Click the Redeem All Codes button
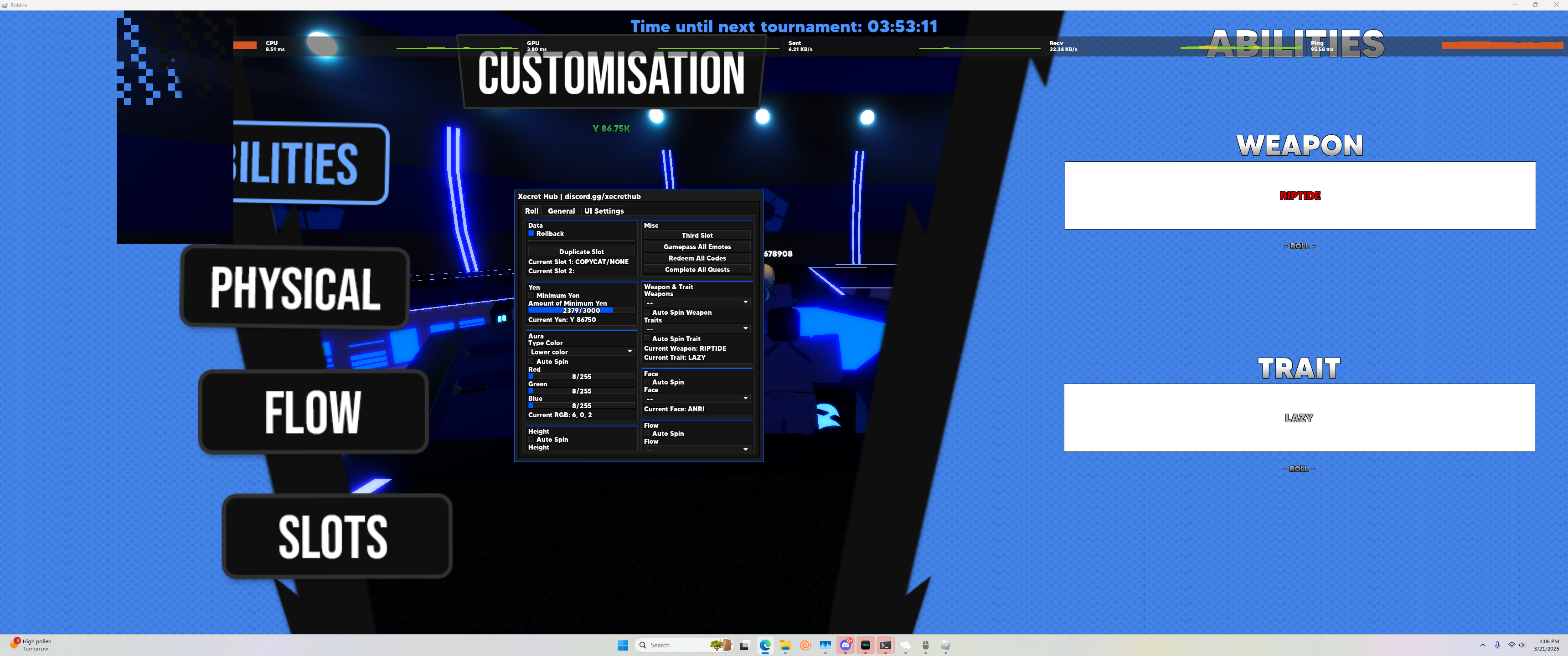The width and height of the screenshot is (1568, 656). (697, 258)
